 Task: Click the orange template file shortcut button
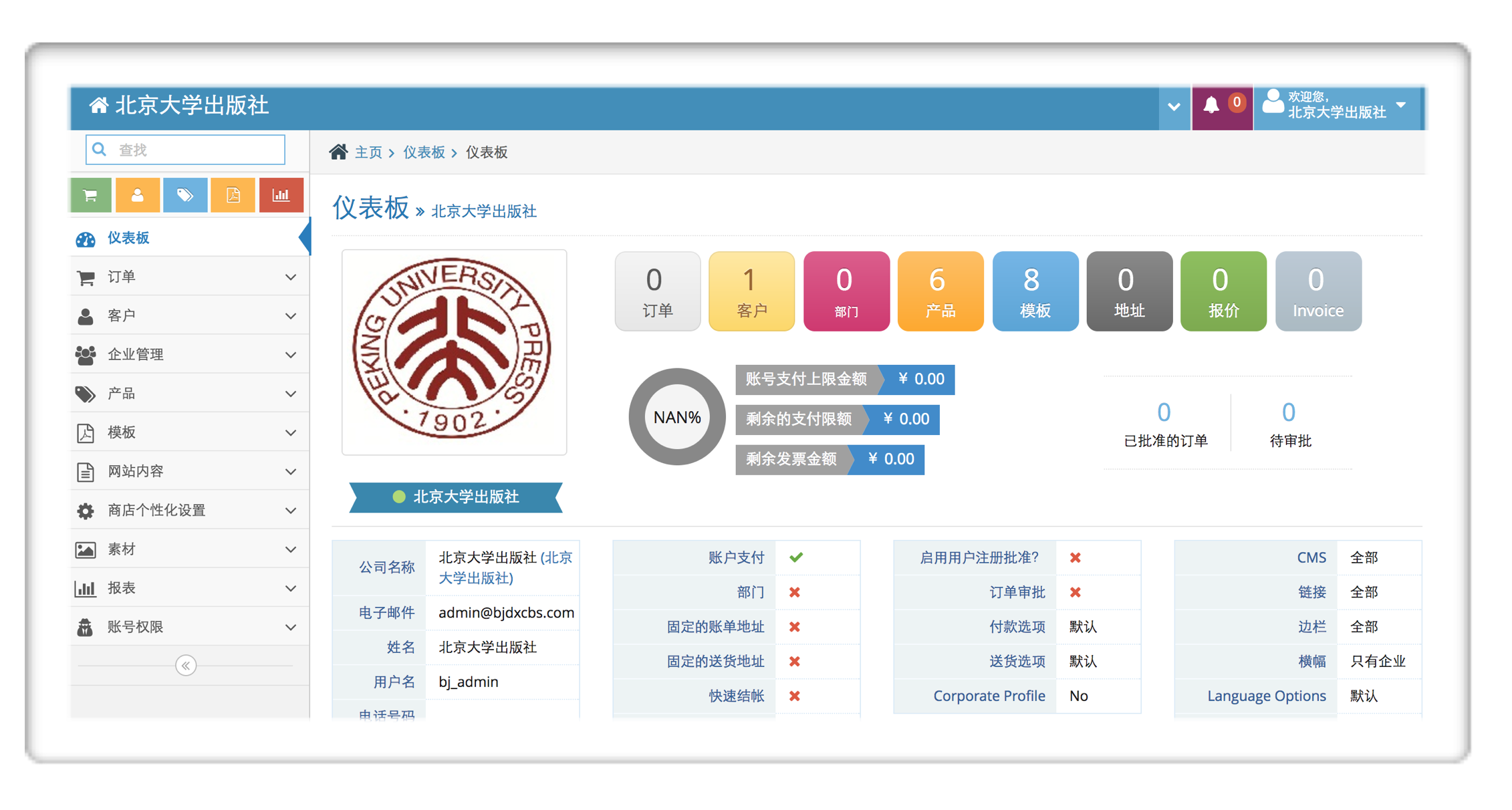pyautogui.click(x=233, y=195)
